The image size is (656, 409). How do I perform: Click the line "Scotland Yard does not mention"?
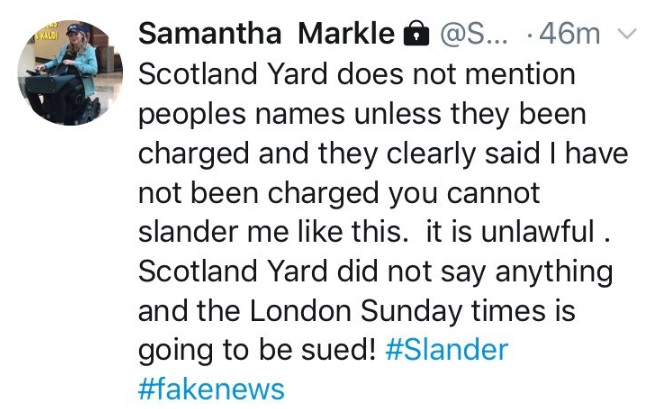click(x=344, y=74)
